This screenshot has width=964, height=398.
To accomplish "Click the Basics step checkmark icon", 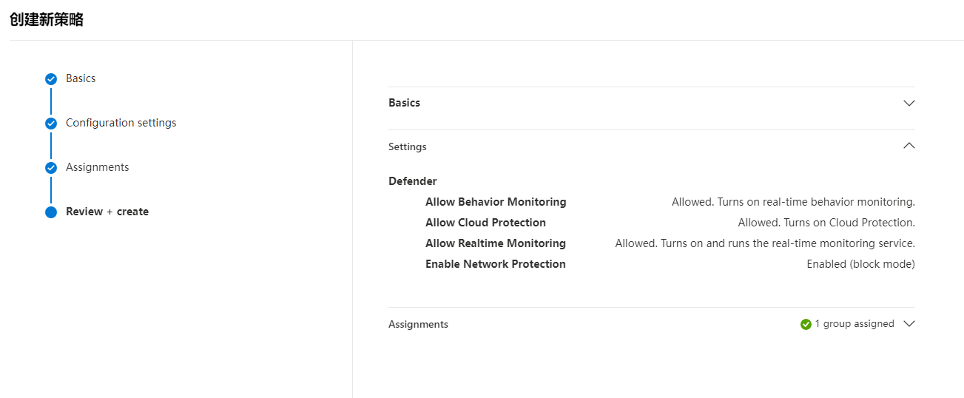I will click(x=51, y=79).
